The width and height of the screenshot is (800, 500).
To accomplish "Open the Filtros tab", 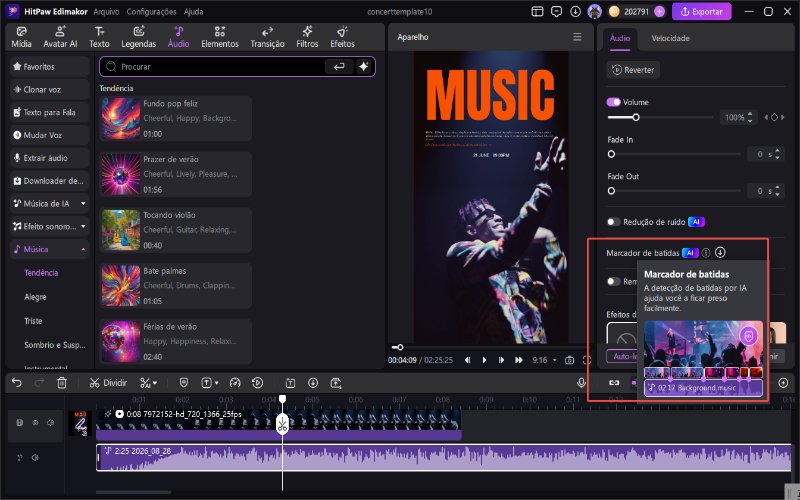I will (x=307, y=37).
